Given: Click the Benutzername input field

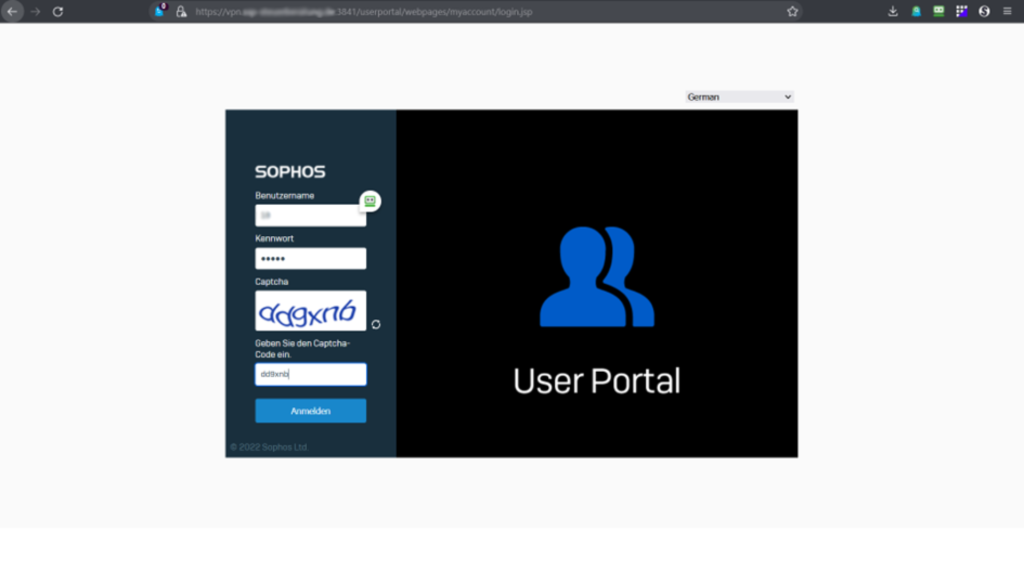Looking at the screenshot, I should [x=310, y=216].
